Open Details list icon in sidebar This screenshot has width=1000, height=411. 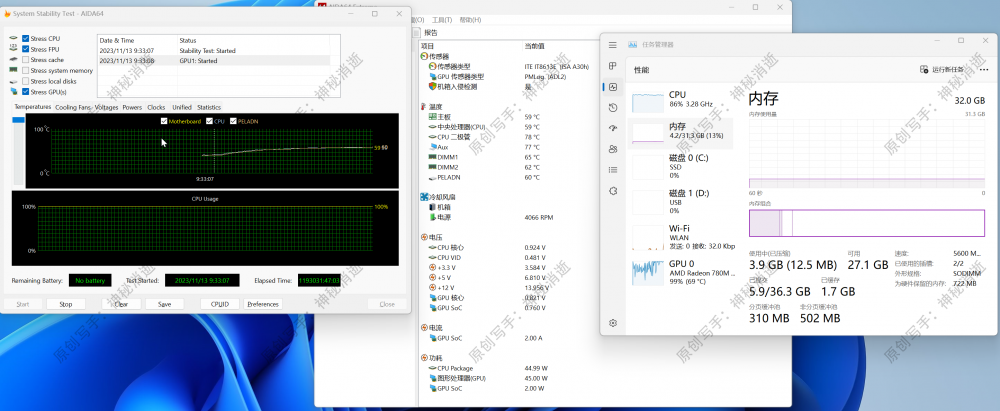pos(613,170)
